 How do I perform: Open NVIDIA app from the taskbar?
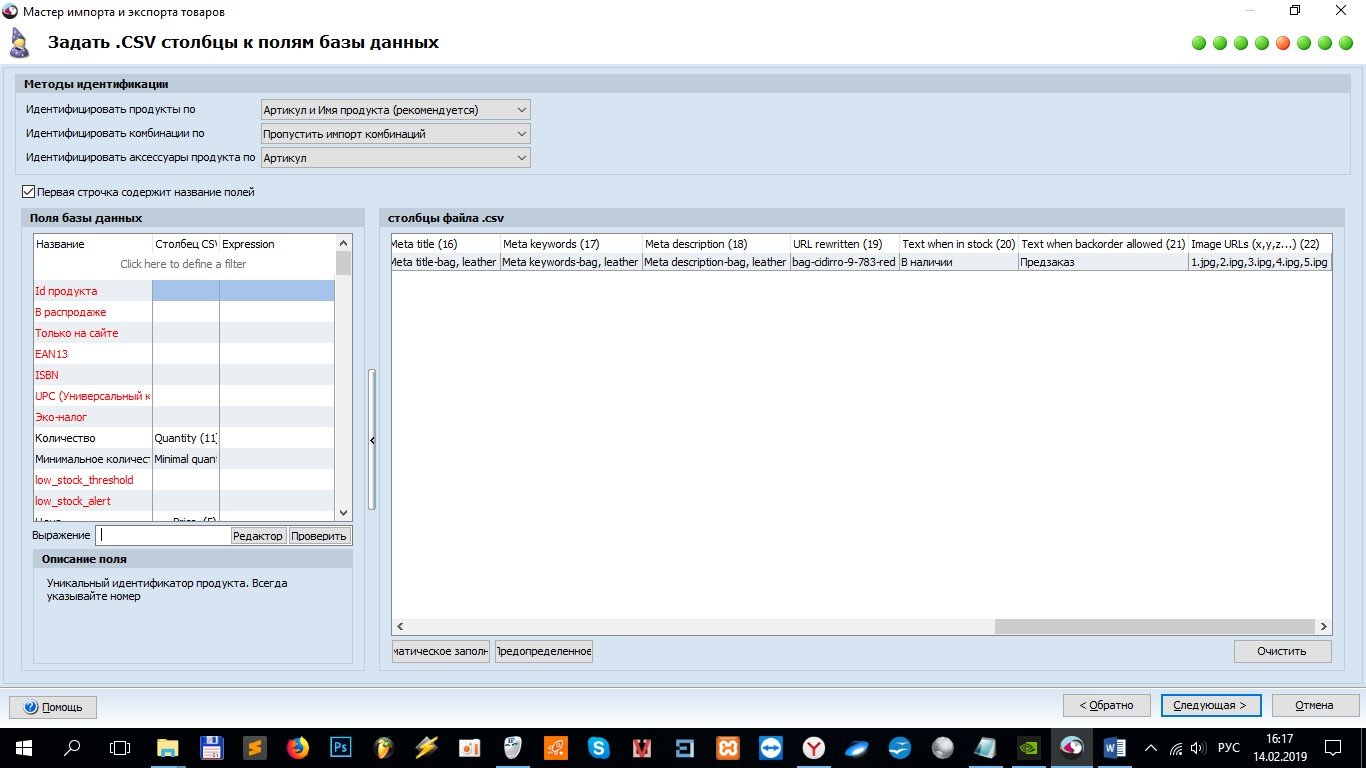tap(1029, 747)
